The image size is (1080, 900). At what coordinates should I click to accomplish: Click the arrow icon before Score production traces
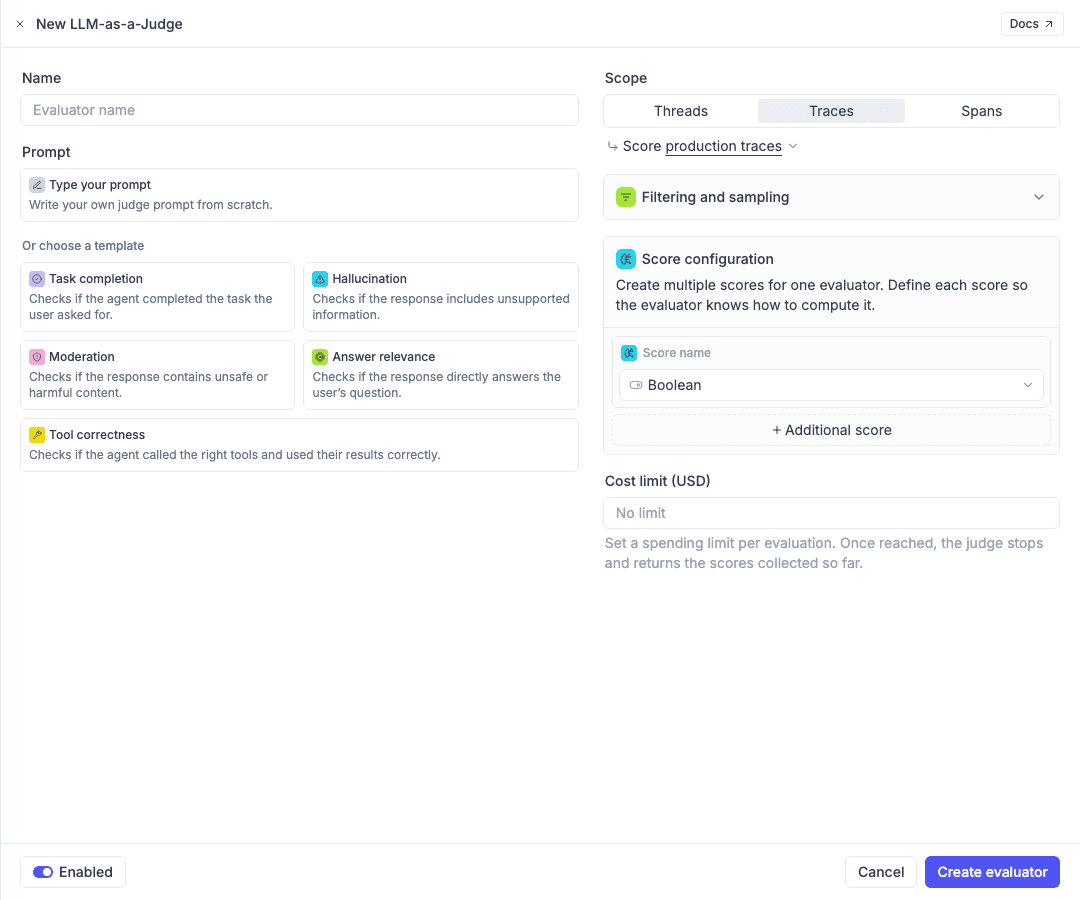pyautogui.click(x=612, y=146)
